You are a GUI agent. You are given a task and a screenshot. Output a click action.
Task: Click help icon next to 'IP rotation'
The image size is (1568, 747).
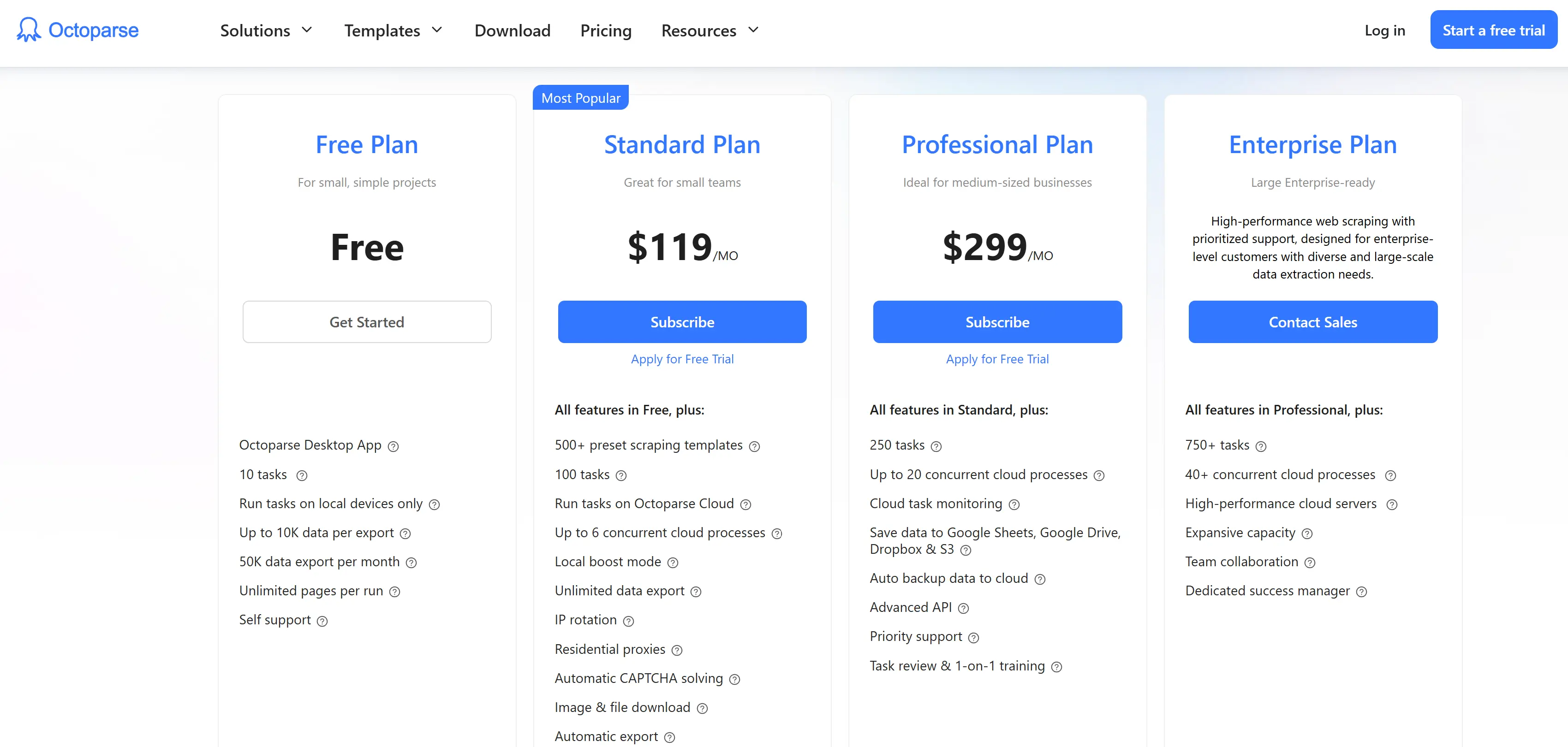click(629, 621)
